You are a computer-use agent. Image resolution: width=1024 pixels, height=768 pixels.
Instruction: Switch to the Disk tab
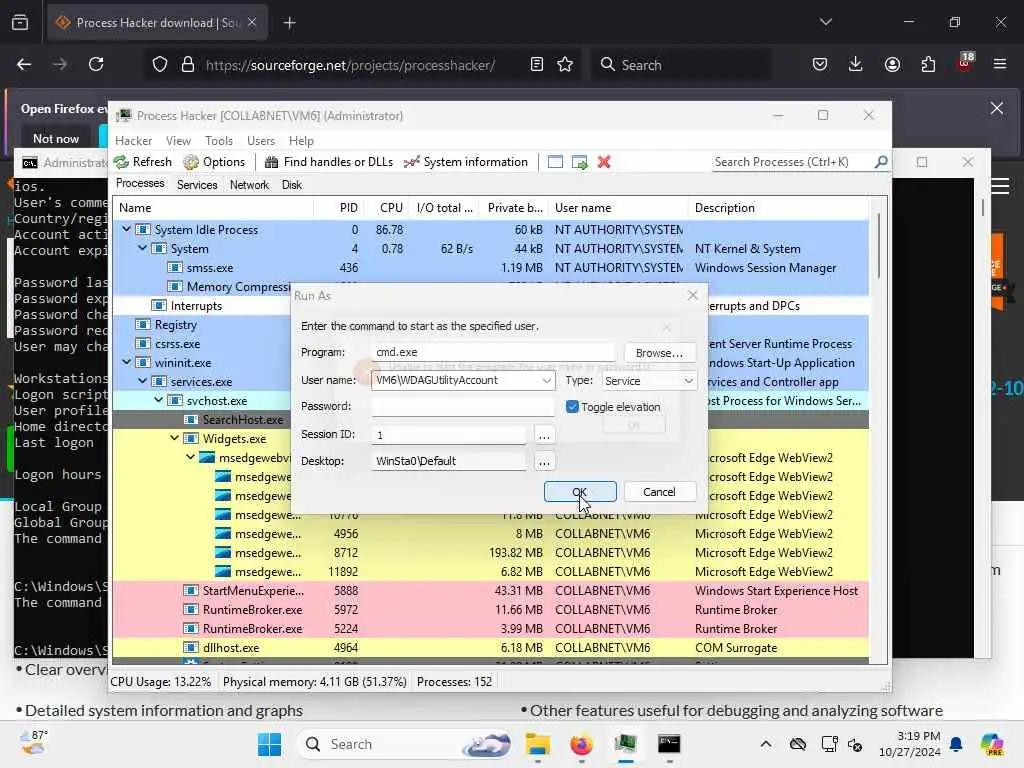[292, 185]
